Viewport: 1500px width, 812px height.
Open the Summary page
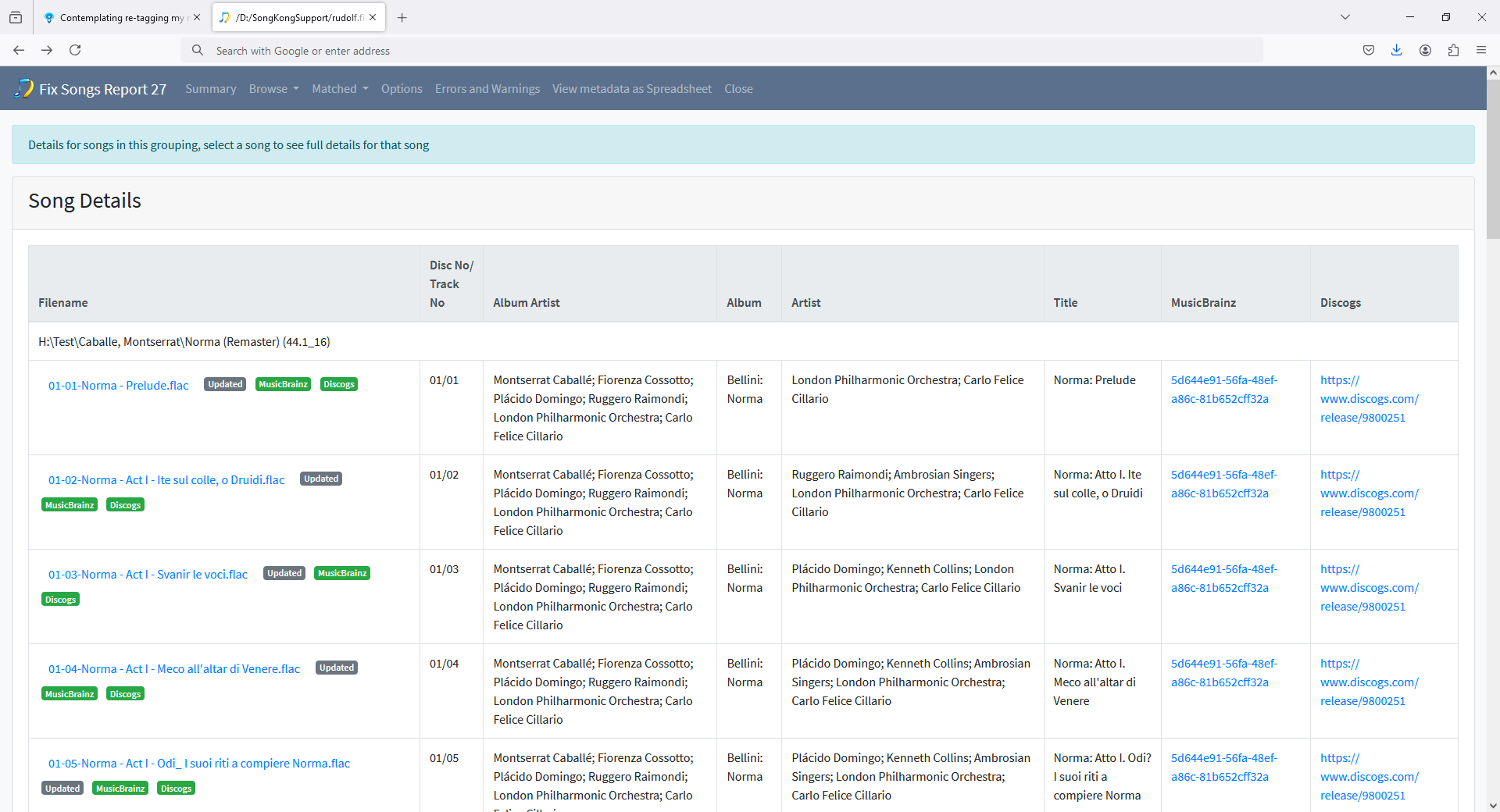point(211,89)
